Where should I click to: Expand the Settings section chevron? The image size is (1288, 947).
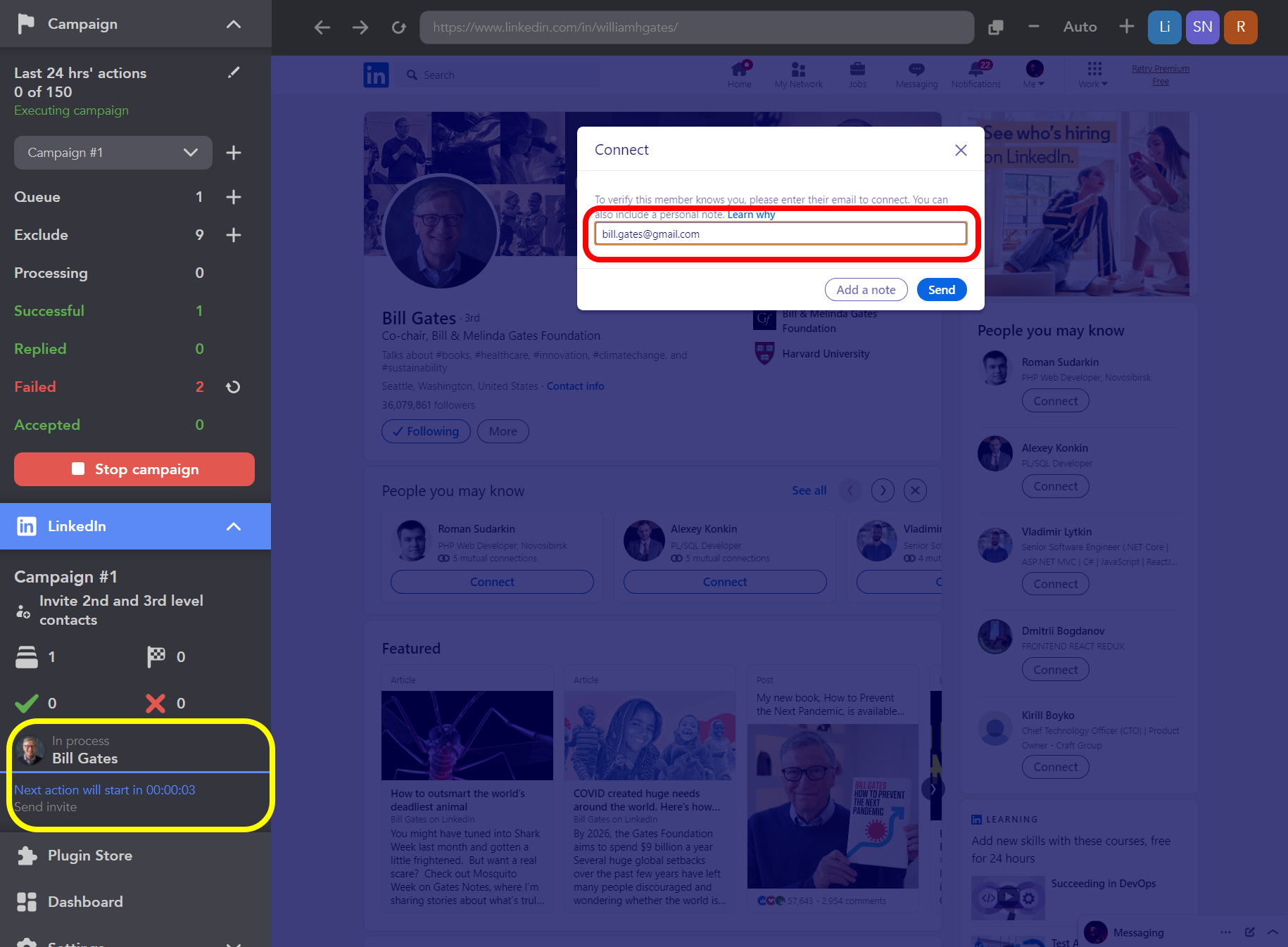point(234,943)
